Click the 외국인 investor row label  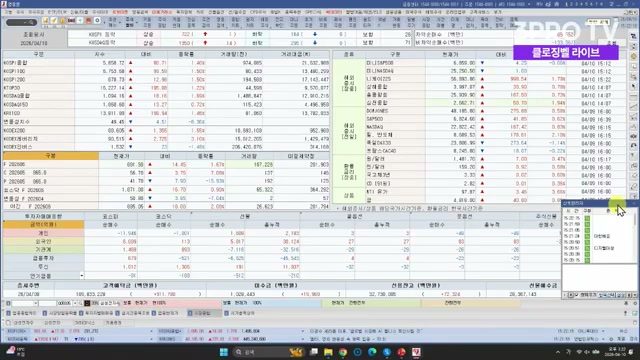[x=43, y=241]
